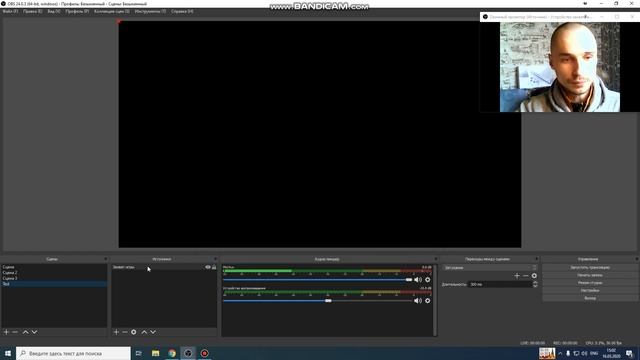The image size is (640, 360).
Task: Mute the Mic/Aux audio track speaker
Action: (418, 280)
